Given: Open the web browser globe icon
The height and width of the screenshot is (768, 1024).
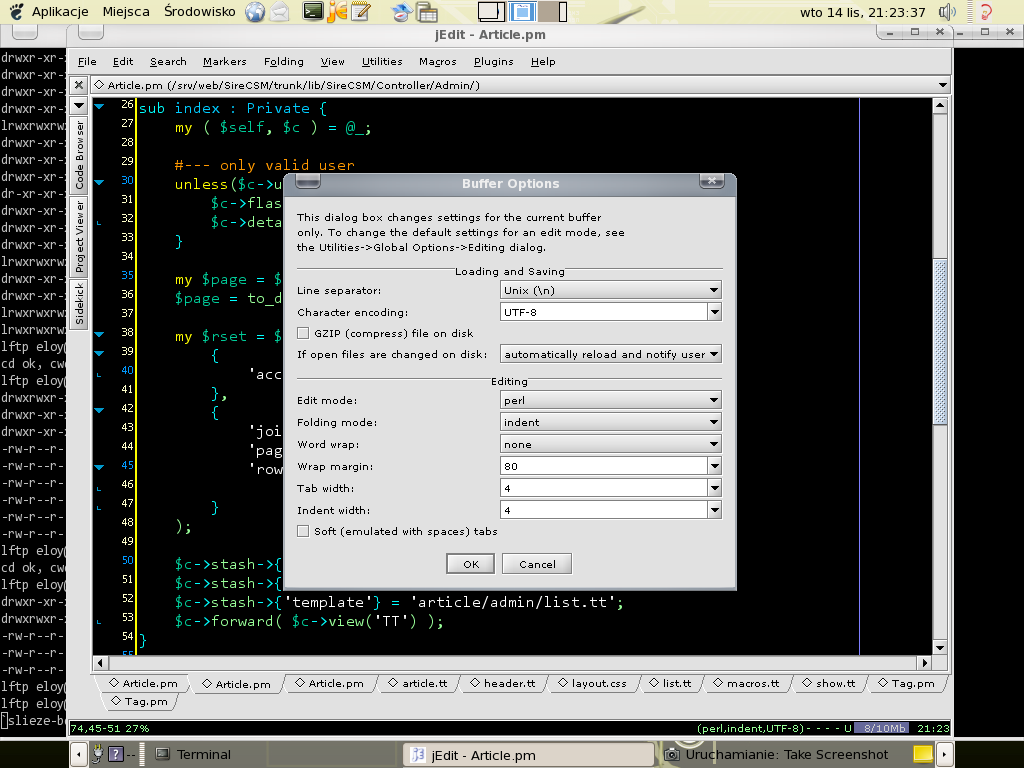Looking at the screenshot, I should coord(255,12).
